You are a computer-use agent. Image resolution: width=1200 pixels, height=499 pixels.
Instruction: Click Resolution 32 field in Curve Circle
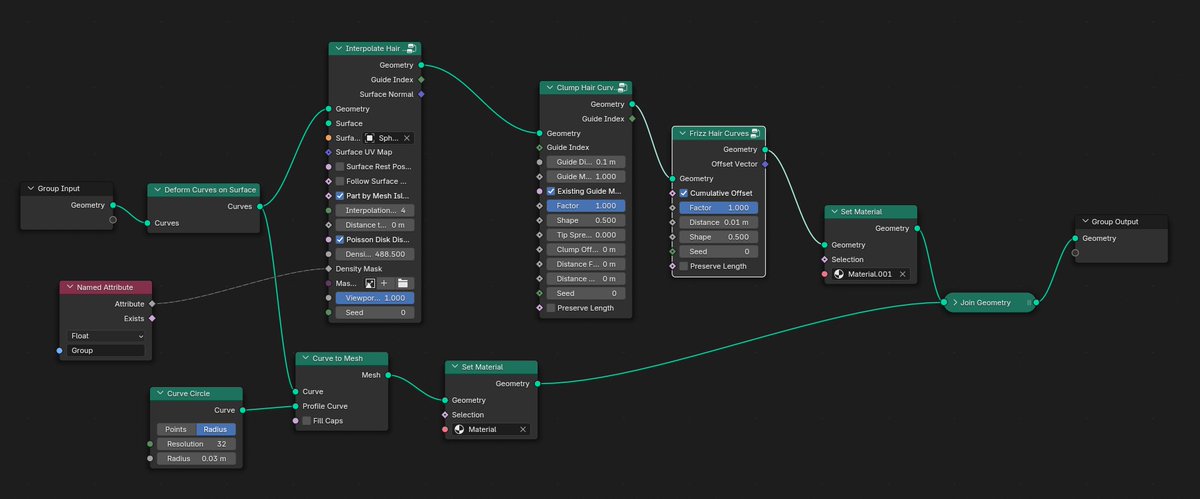[195, 444]
